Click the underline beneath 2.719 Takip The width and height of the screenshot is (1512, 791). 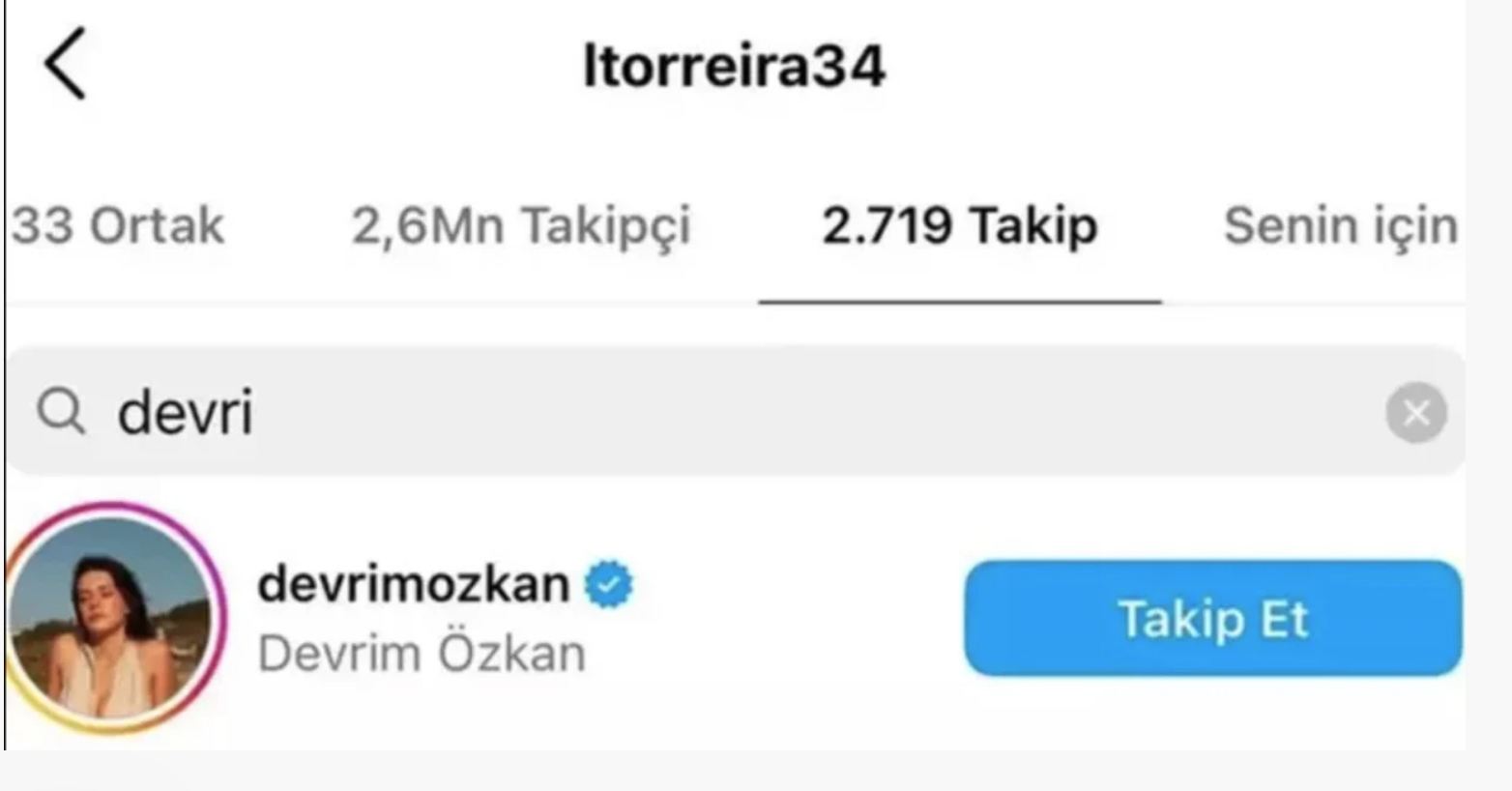[x=960, y=303]
